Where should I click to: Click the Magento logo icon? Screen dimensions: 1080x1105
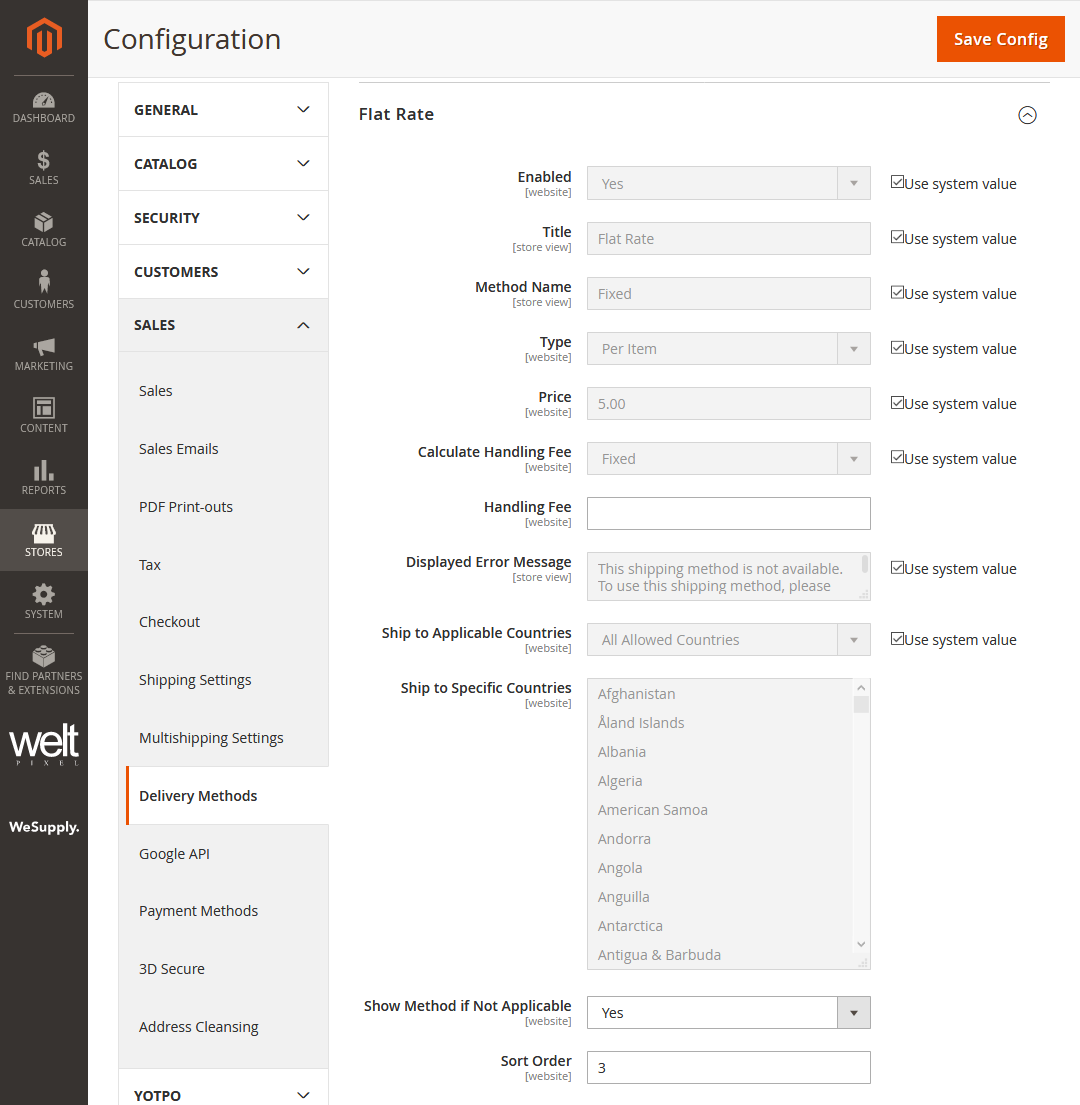(x=44, y=37)
